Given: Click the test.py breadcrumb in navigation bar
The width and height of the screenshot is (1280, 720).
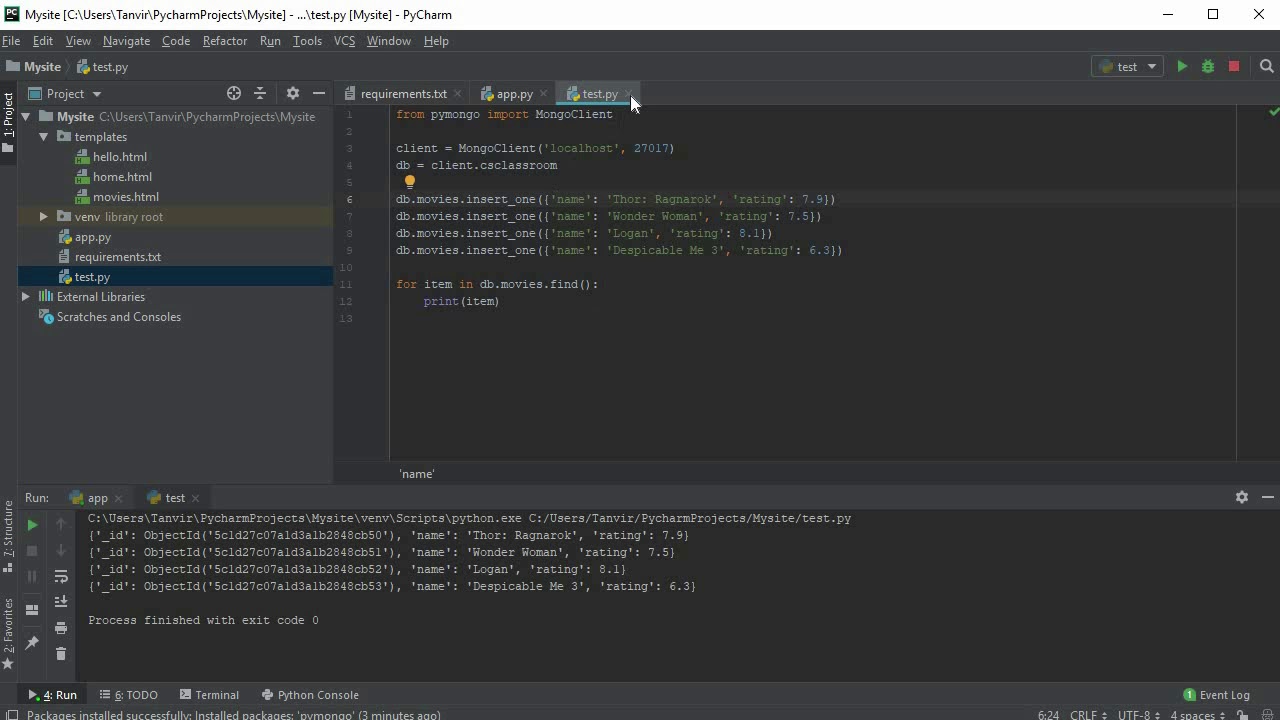Looking at the screenshot, I should point(101,67).
